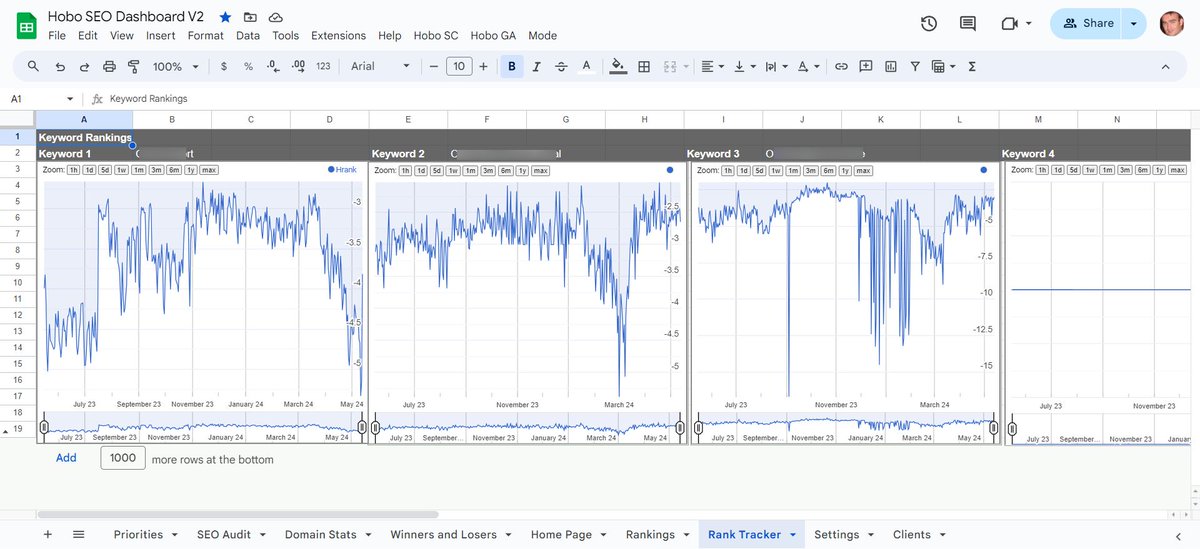Open text rotation dropdown
The image size is (1200, 549).
point(806,66)
